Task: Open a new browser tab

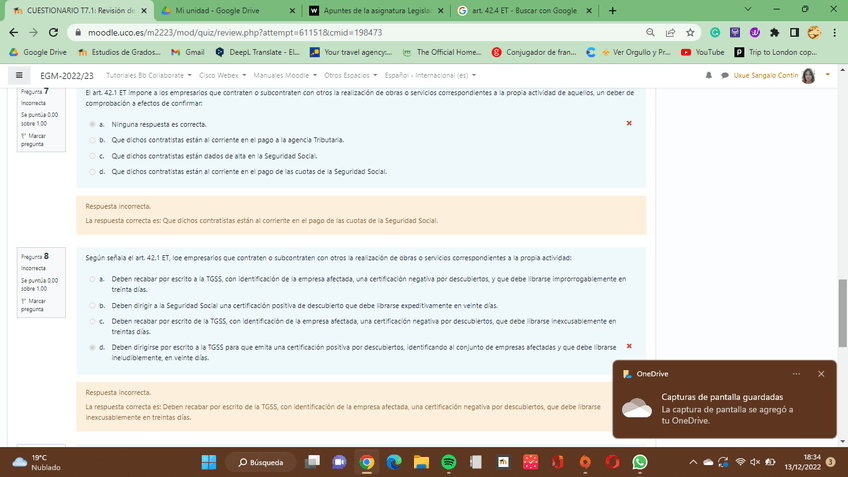Action: [612, 11]
